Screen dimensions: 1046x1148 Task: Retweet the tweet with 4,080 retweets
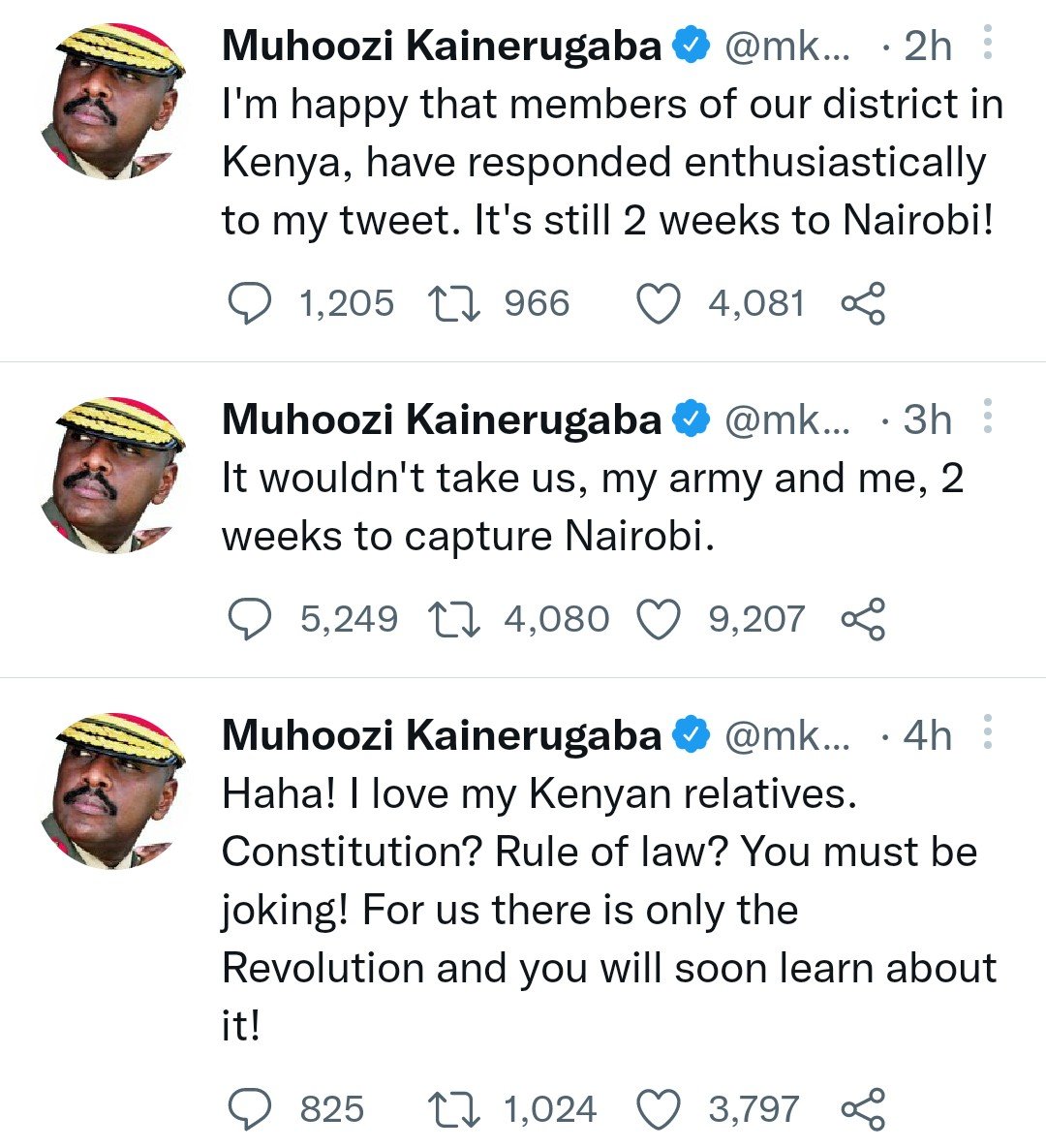[x=454, y=619]
